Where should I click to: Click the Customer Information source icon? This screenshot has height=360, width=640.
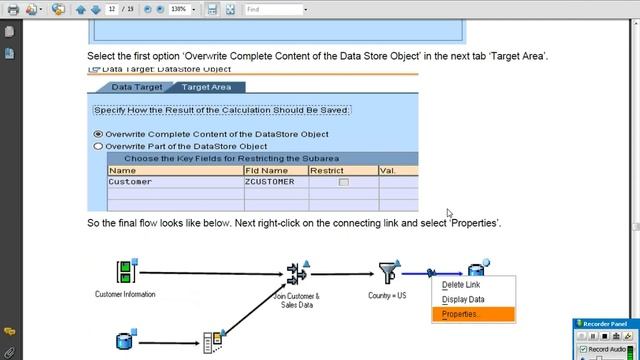point(126,271)
